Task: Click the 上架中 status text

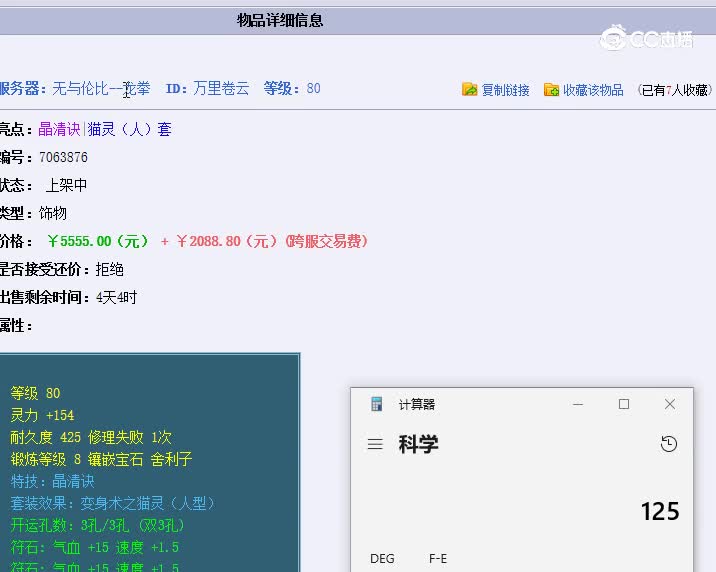Action: (66, 185)
